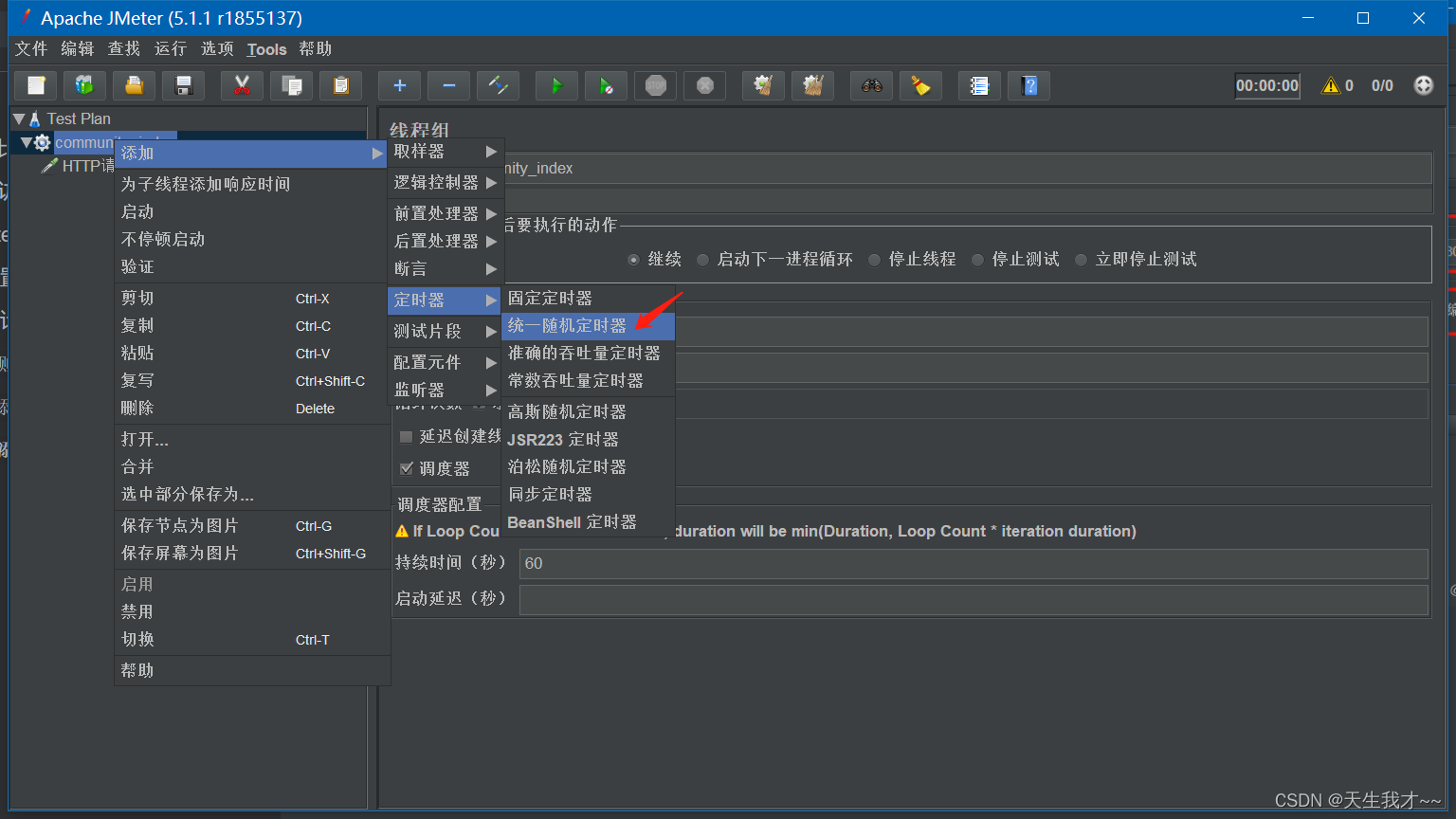Start the test with the green play icon

pyautogui.click(x=557, y=86)
